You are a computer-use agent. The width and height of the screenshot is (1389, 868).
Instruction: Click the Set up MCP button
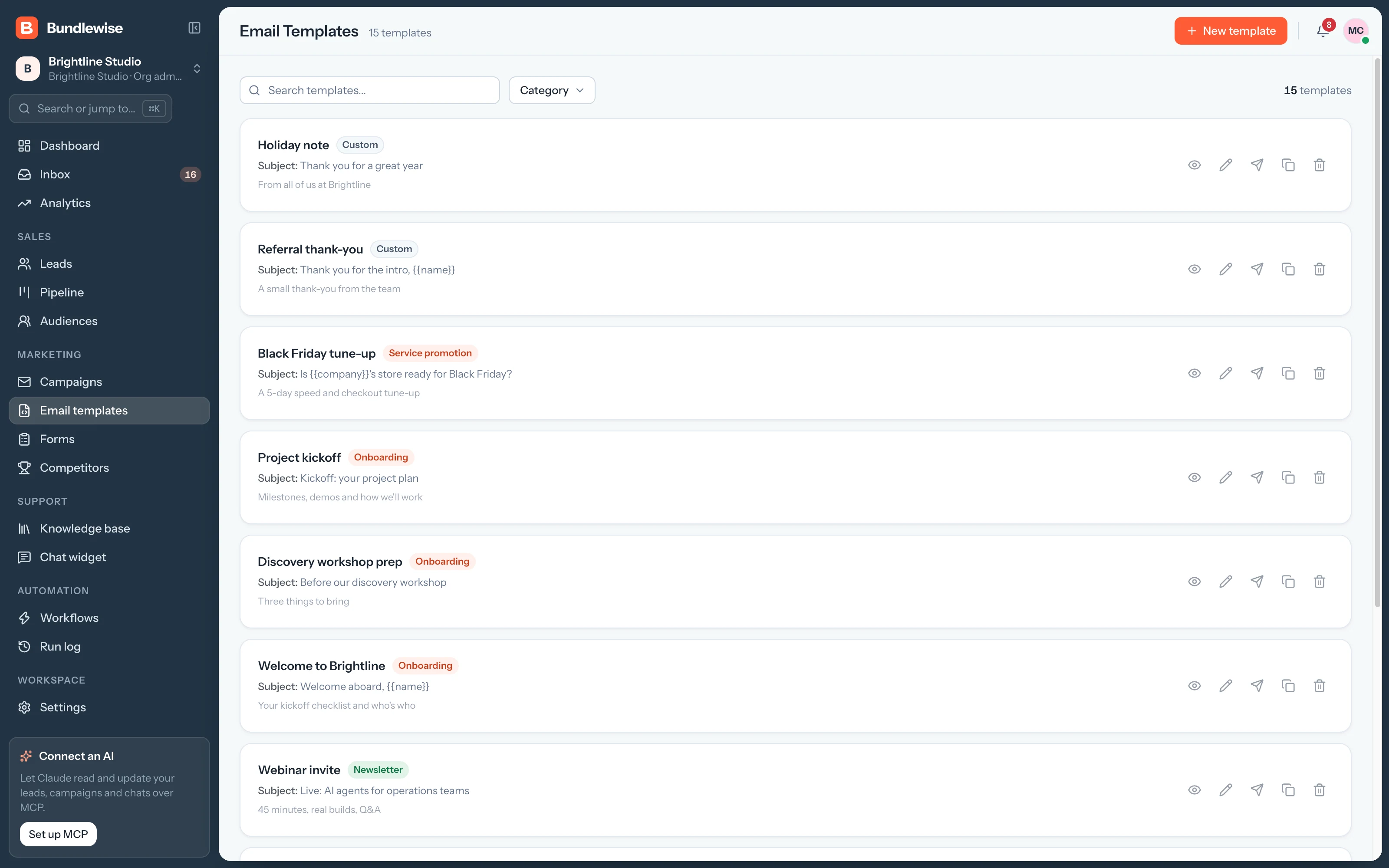pos(58,834)
